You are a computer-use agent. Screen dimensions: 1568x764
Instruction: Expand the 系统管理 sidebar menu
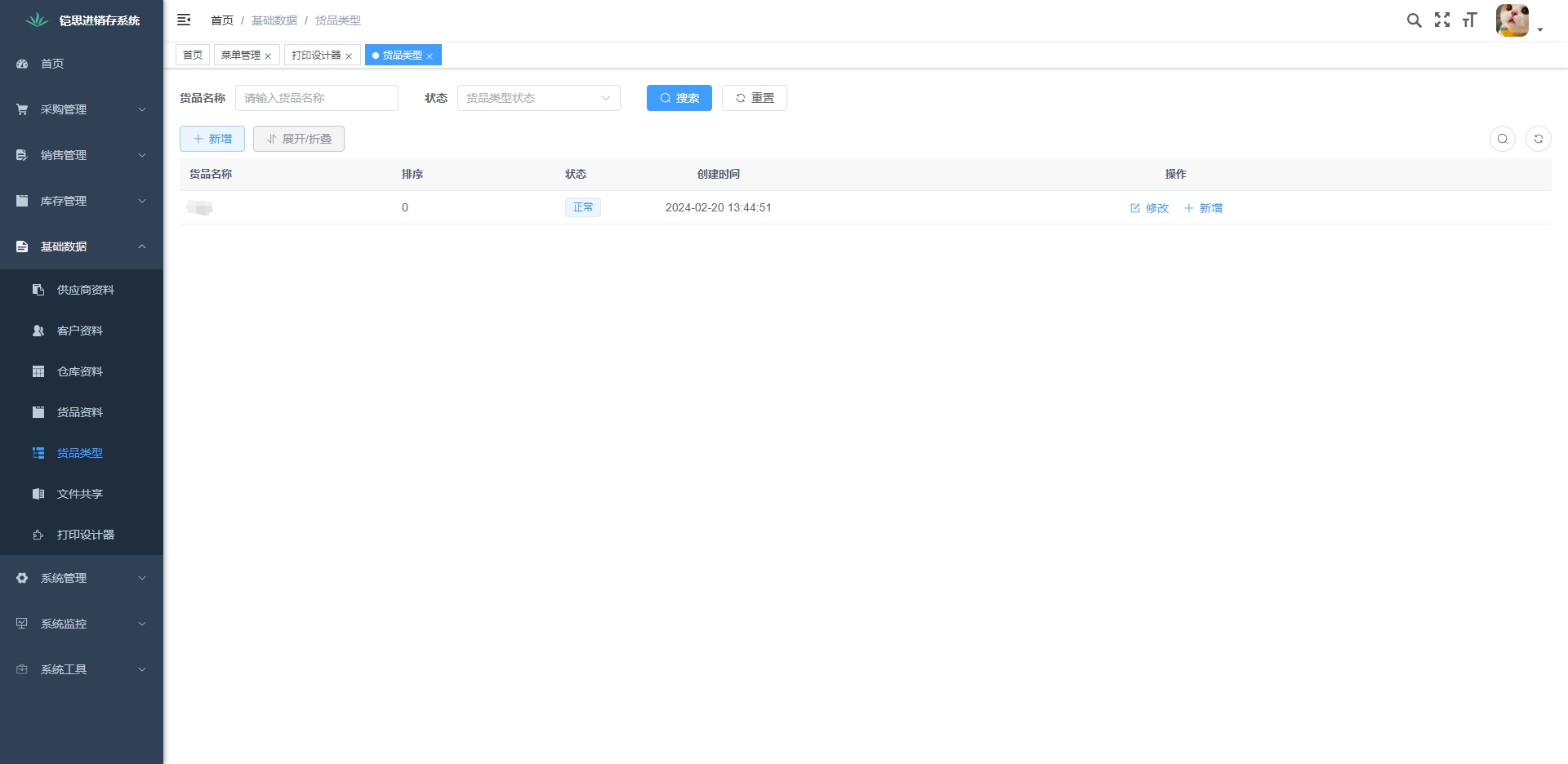82,578
